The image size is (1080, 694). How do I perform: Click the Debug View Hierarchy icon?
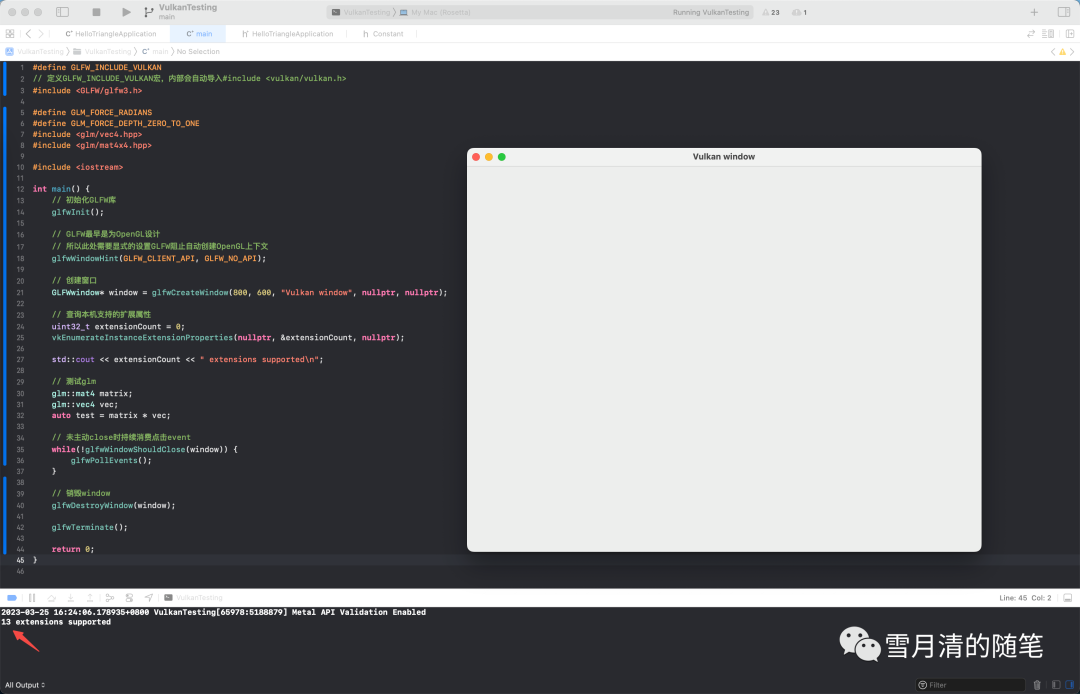111,597
